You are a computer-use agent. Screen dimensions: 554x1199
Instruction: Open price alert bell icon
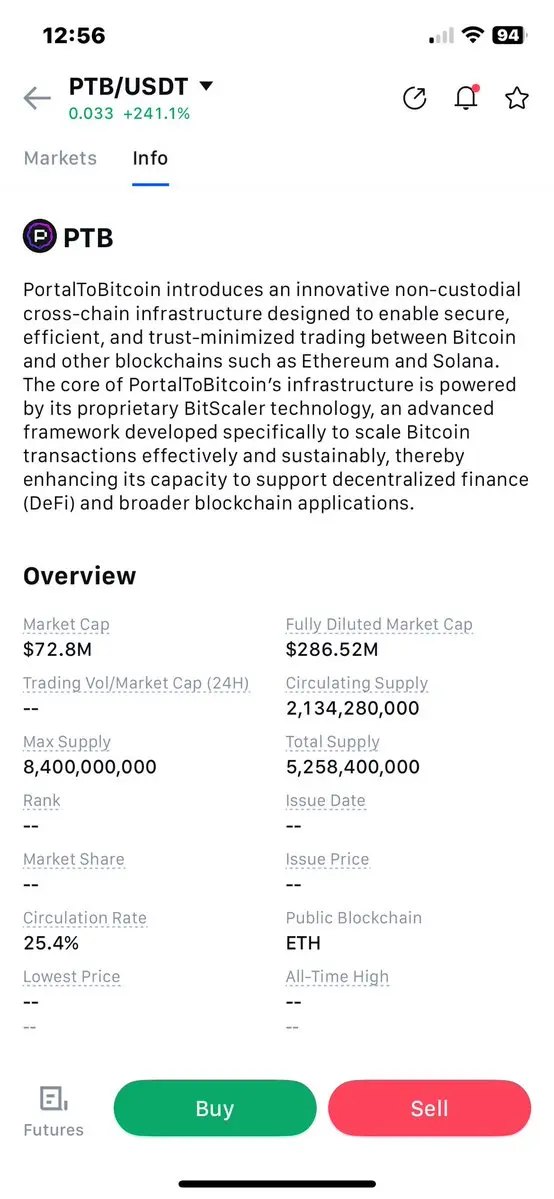466,98
